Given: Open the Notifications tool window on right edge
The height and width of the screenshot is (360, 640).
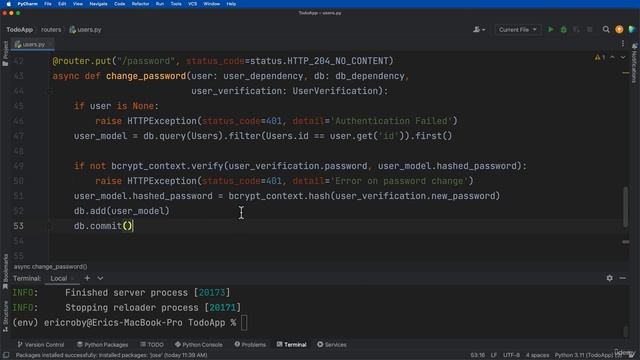Looking at the screenshot, I should [x=634, y=63].
